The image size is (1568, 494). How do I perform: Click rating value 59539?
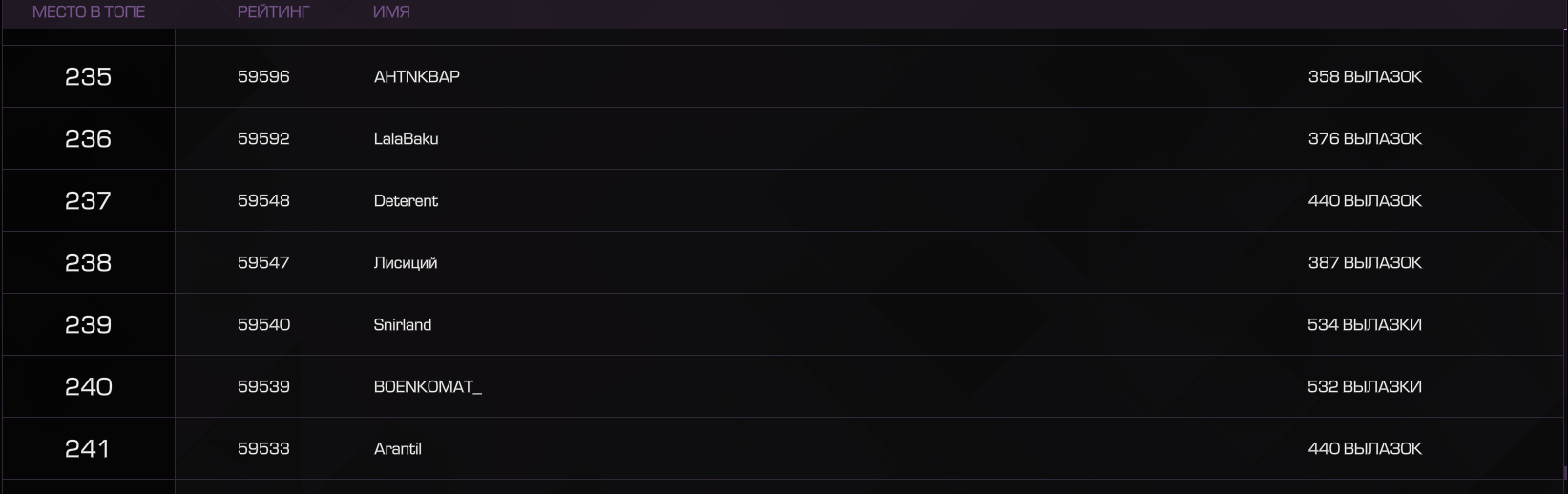[x=263, y=386]
